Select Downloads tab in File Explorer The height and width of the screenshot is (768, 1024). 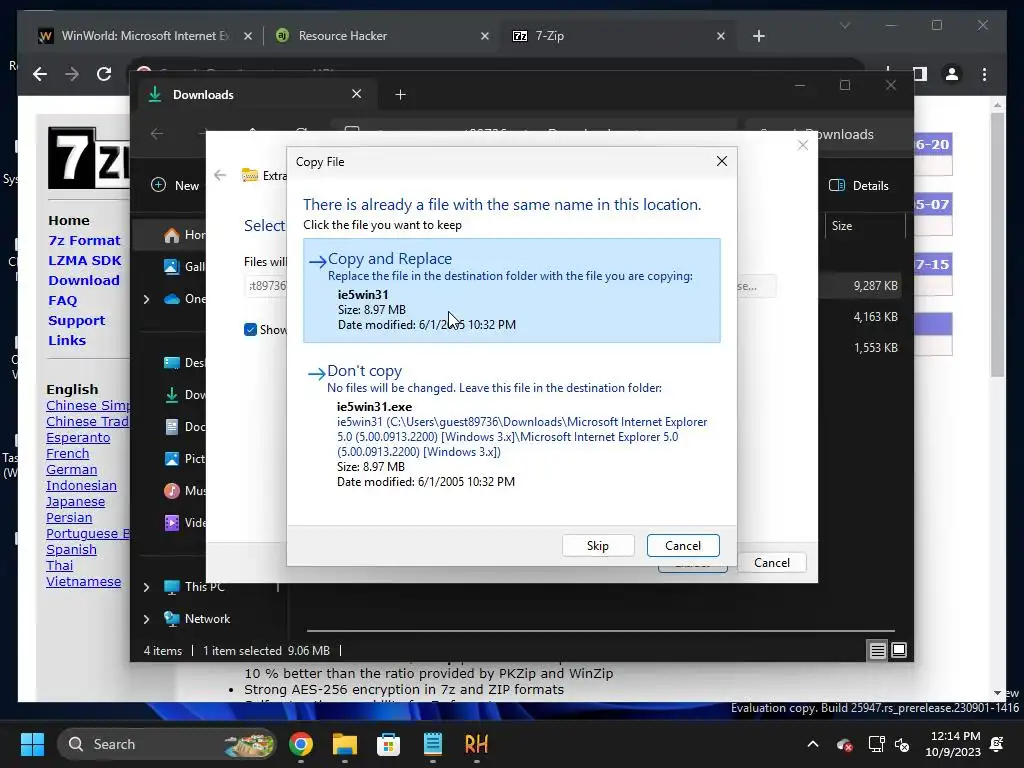tap(255, 95)
